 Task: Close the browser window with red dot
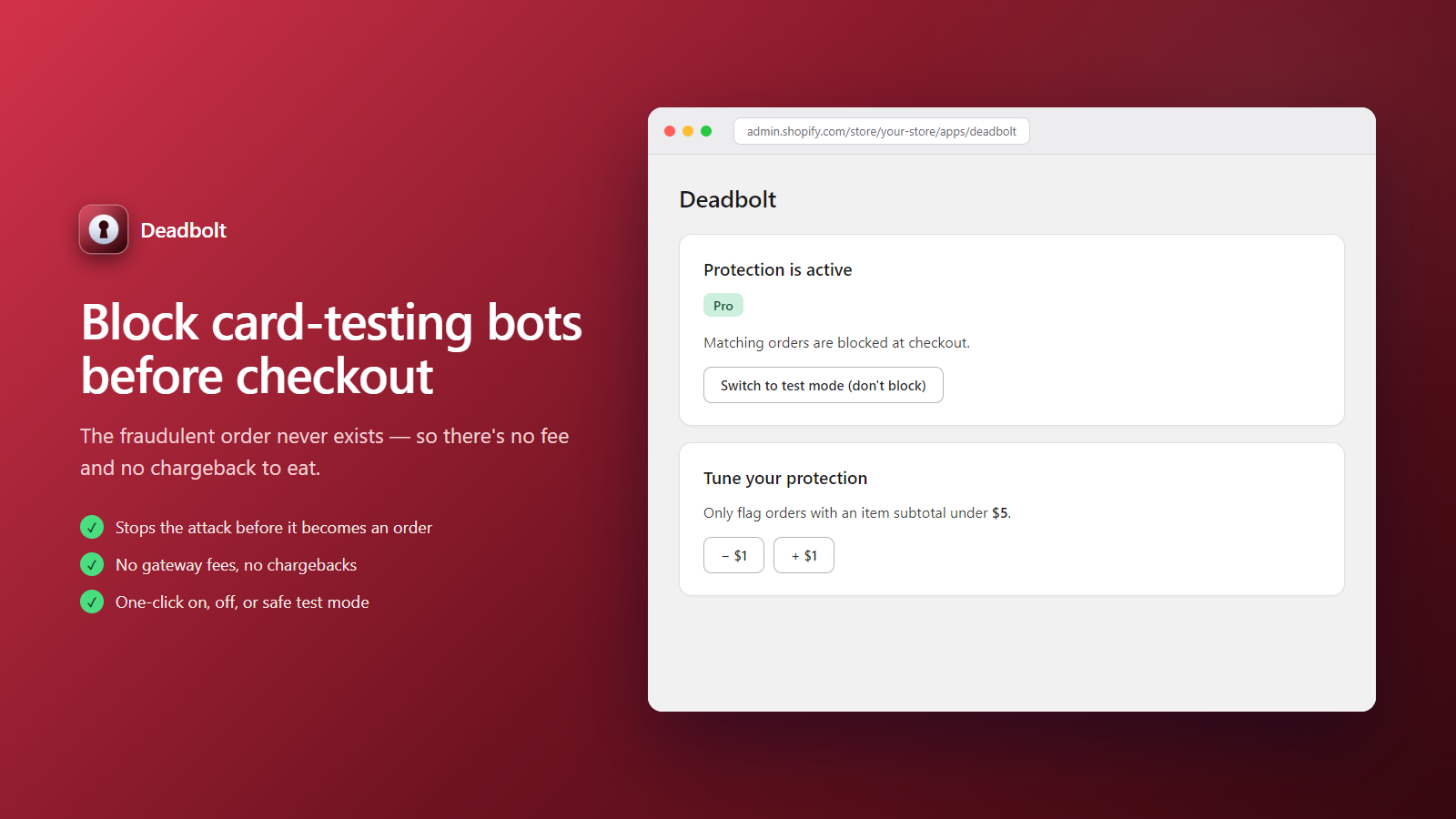(x=670, y=131)
